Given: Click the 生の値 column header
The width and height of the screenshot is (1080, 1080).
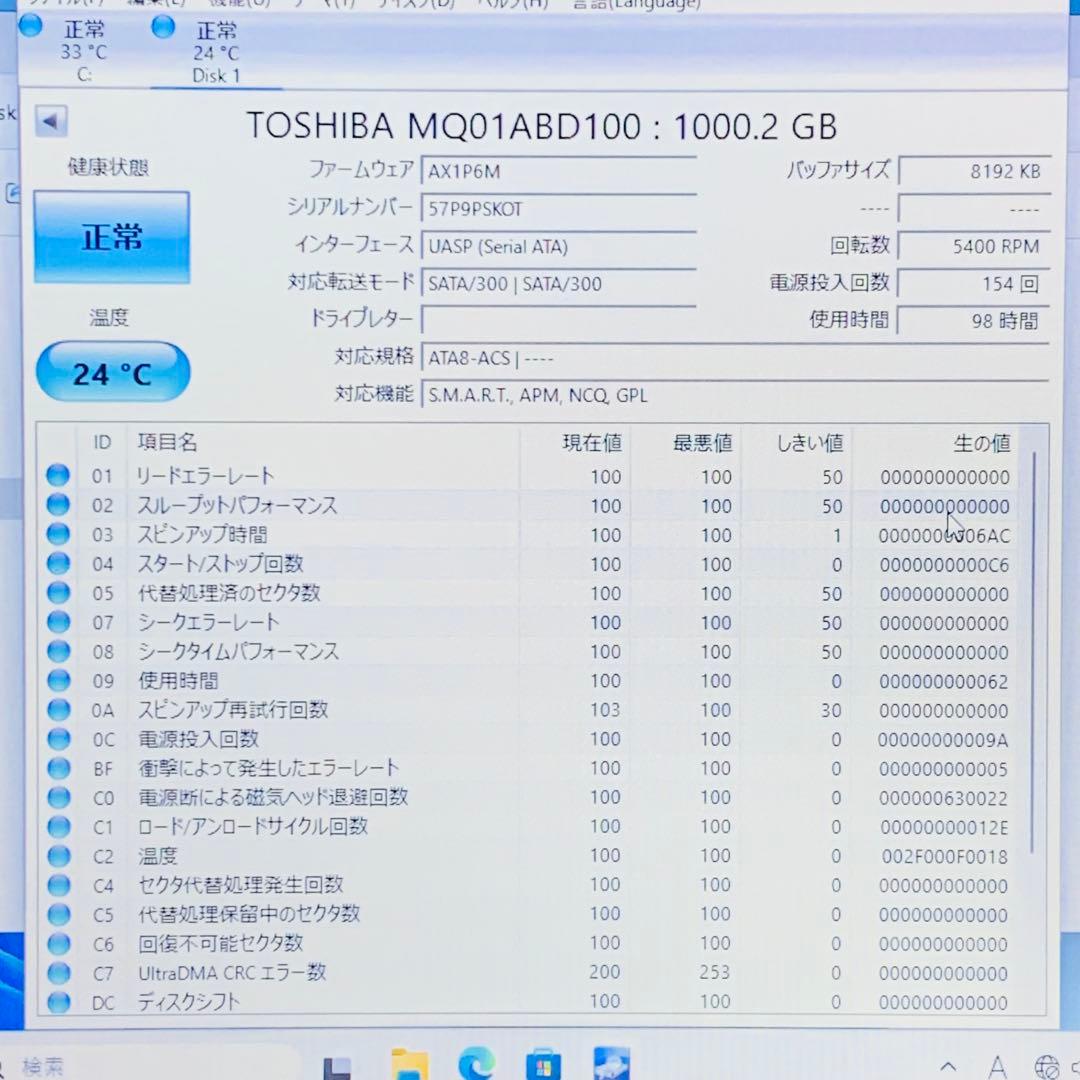Looking at the screenshot, I should click(982, 443).
